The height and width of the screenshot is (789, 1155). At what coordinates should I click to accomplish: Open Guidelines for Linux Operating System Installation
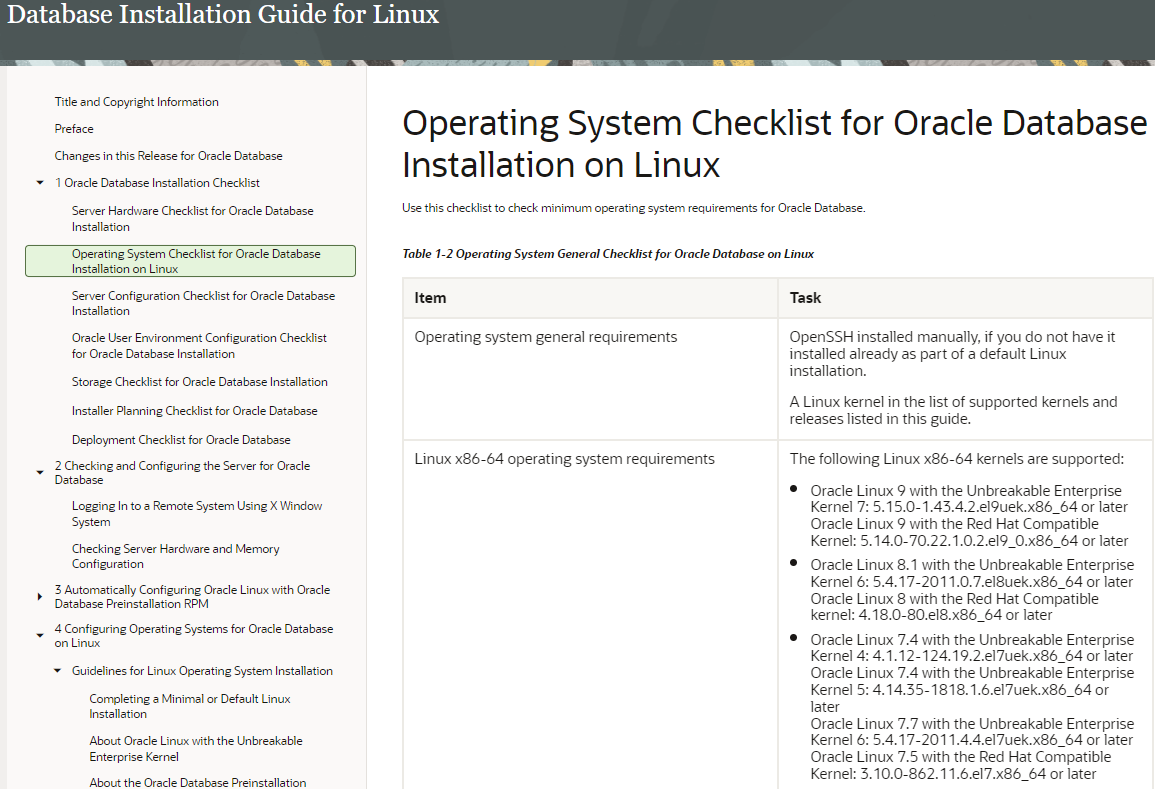tap(202, 670)
